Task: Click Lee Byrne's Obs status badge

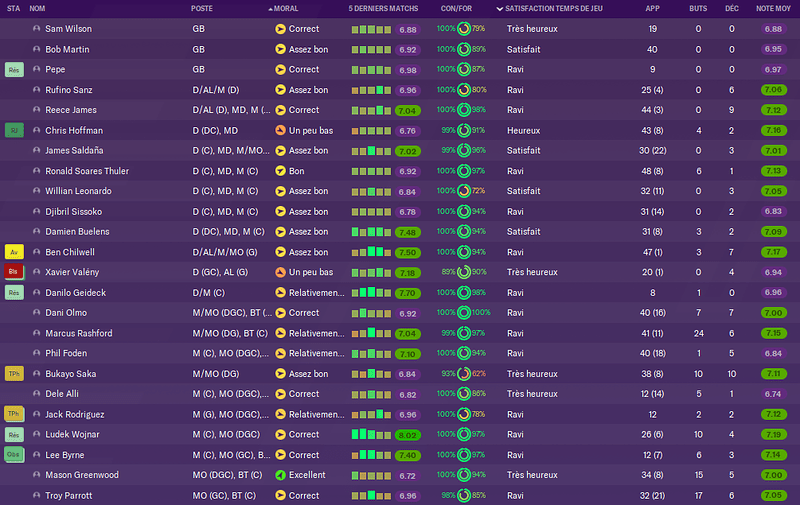Action: (14, 454)
